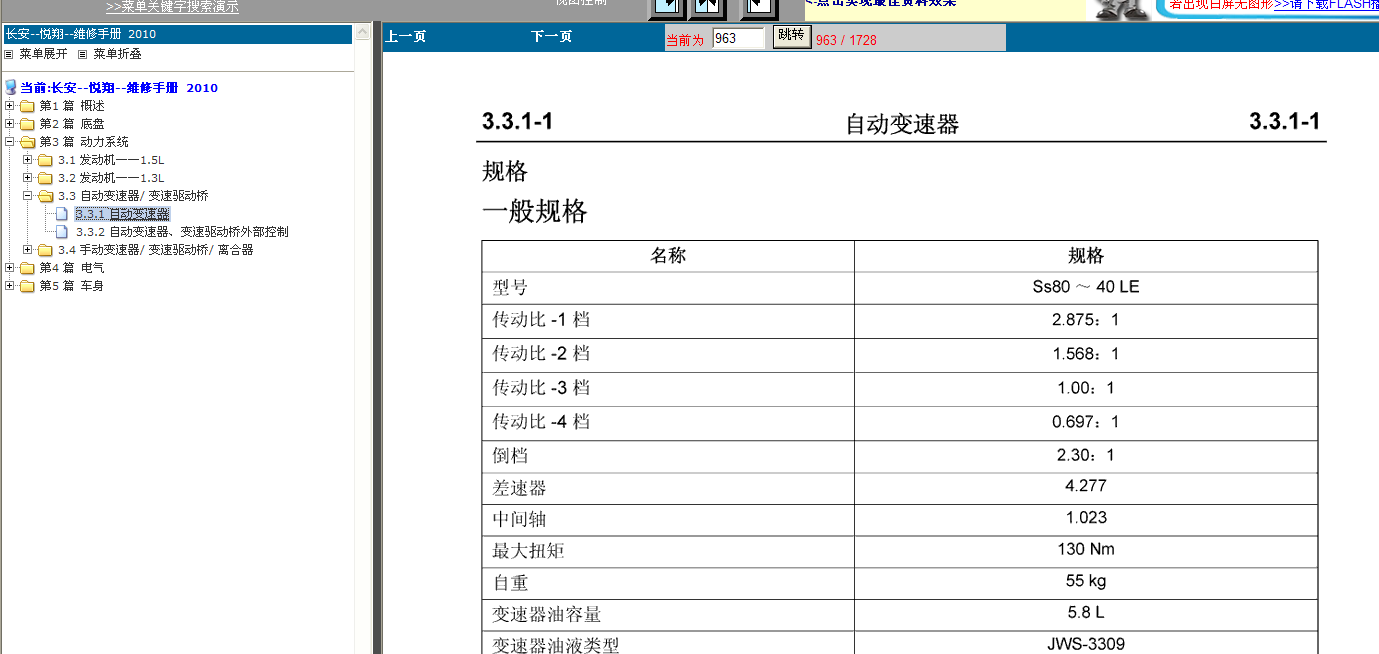
Task: Select the 3.4 手动变速器/ 变速驱动桥/ 离合器 label
Action: click(x=155, y=250)
